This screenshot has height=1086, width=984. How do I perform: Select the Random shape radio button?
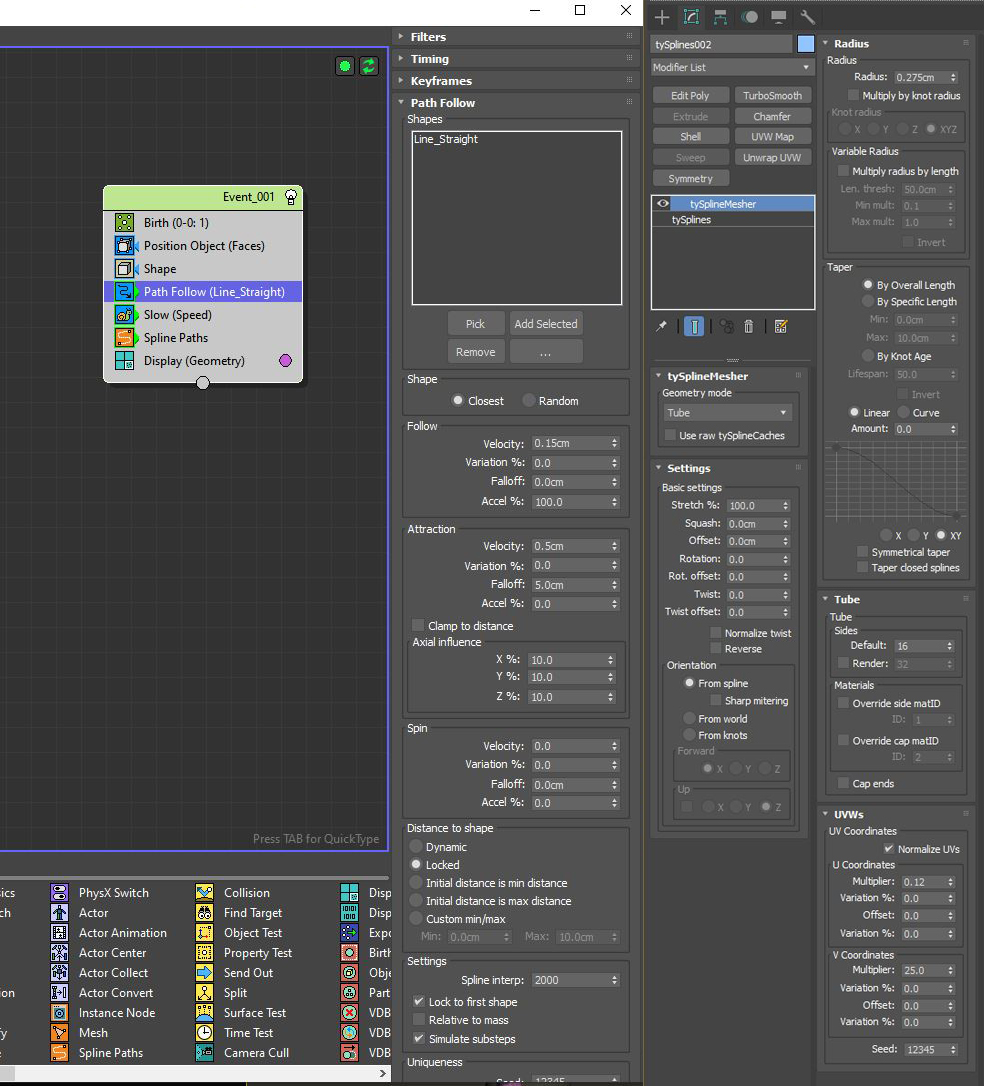click(529, 401)
